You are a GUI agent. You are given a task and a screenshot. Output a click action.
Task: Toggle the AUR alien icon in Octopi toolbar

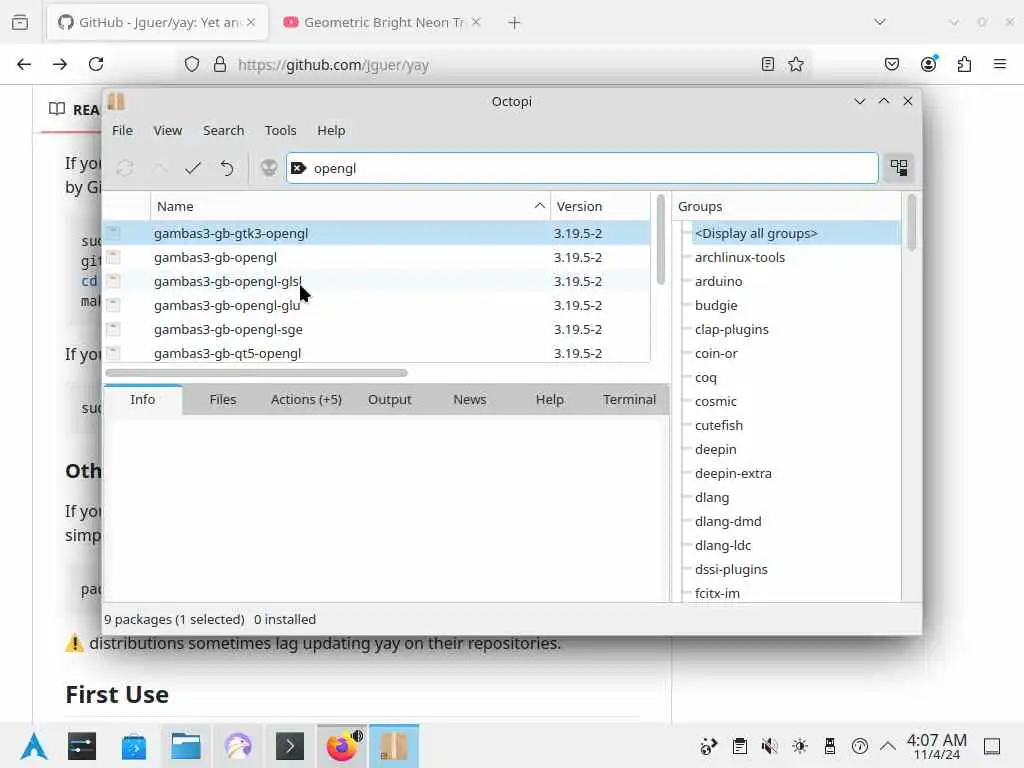pyautogui.click(x=269, y=168)
